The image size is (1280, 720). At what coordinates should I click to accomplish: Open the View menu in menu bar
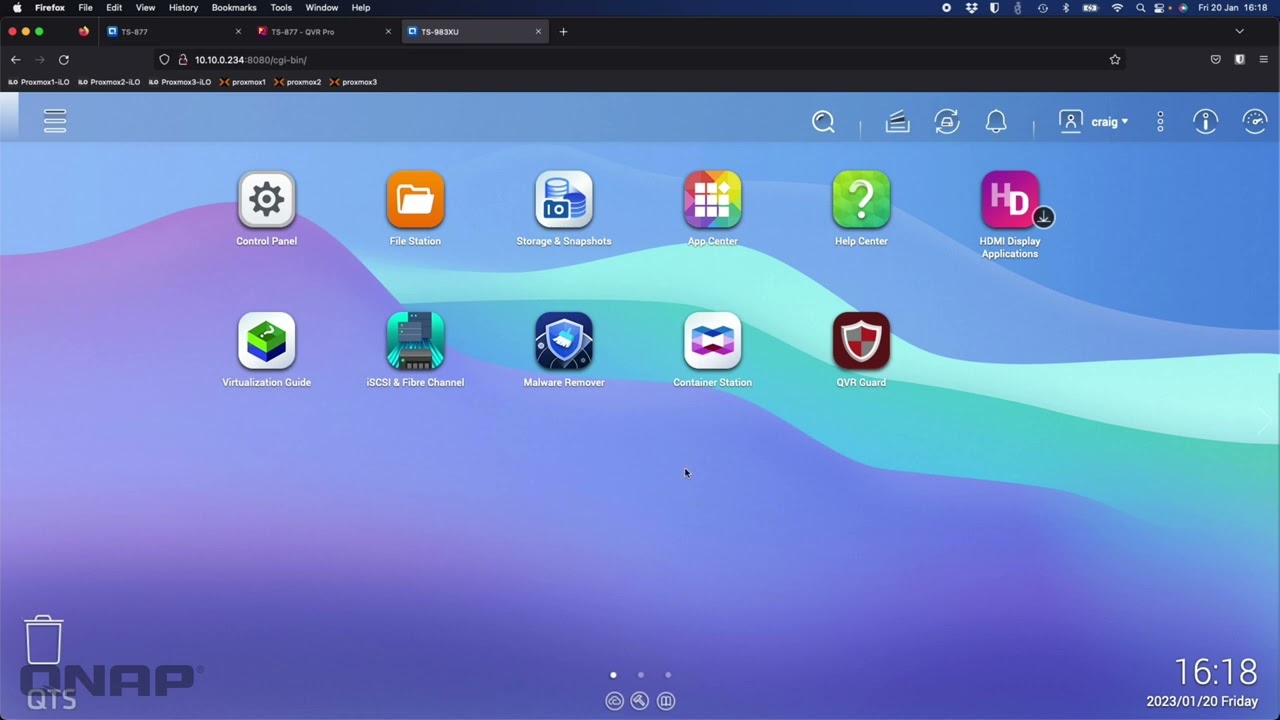click(145, 8)
